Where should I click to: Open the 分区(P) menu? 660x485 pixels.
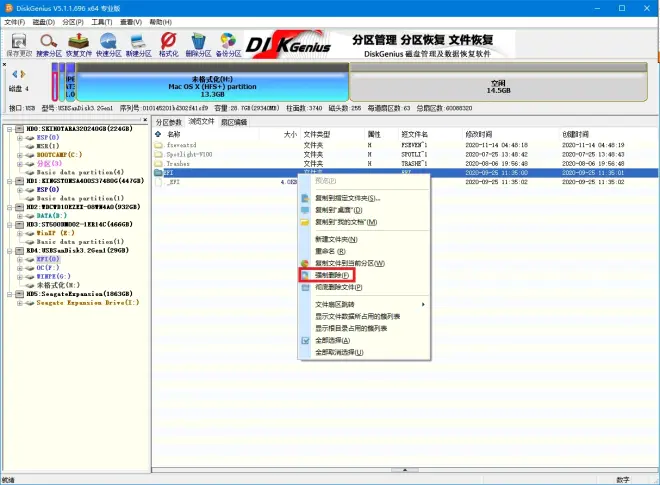tap(73, 22)
